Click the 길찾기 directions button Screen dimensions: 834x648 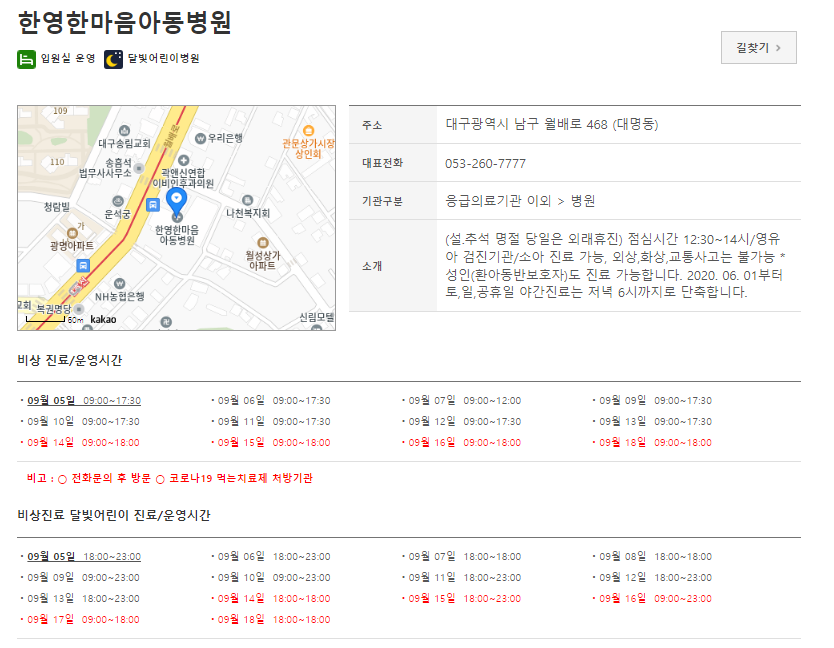(x=758, y=48)
